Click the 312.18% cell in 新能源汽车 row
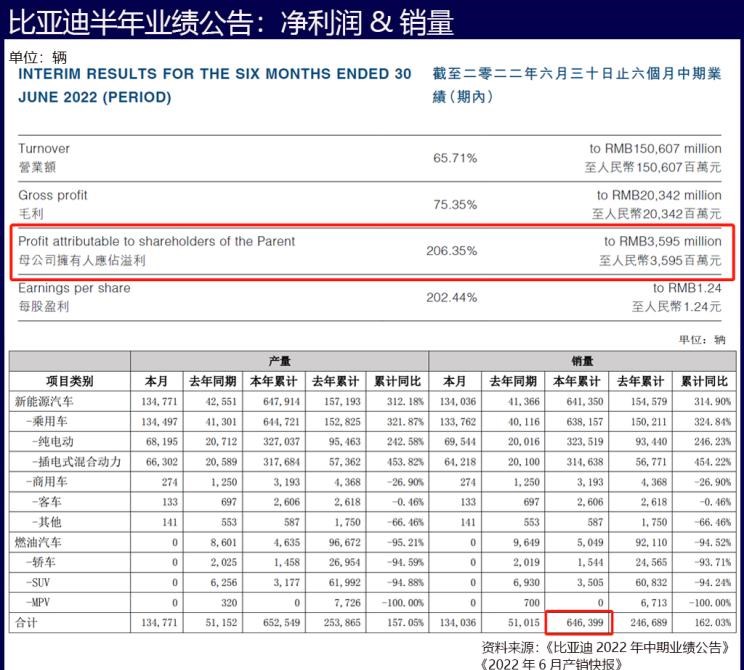Image resolution: width=744 pixels, height=670 pixels. click(x=405, y=401)
